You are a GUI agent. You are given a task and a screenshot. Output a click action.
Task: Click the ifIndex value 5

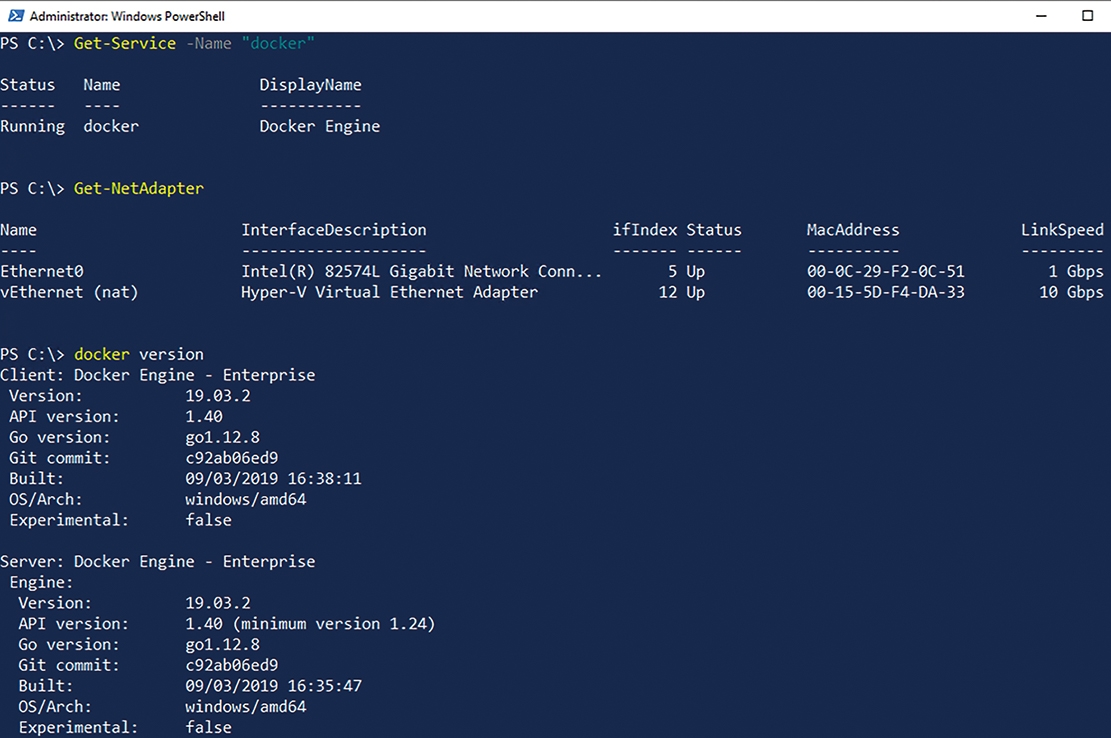click(672, 271)
